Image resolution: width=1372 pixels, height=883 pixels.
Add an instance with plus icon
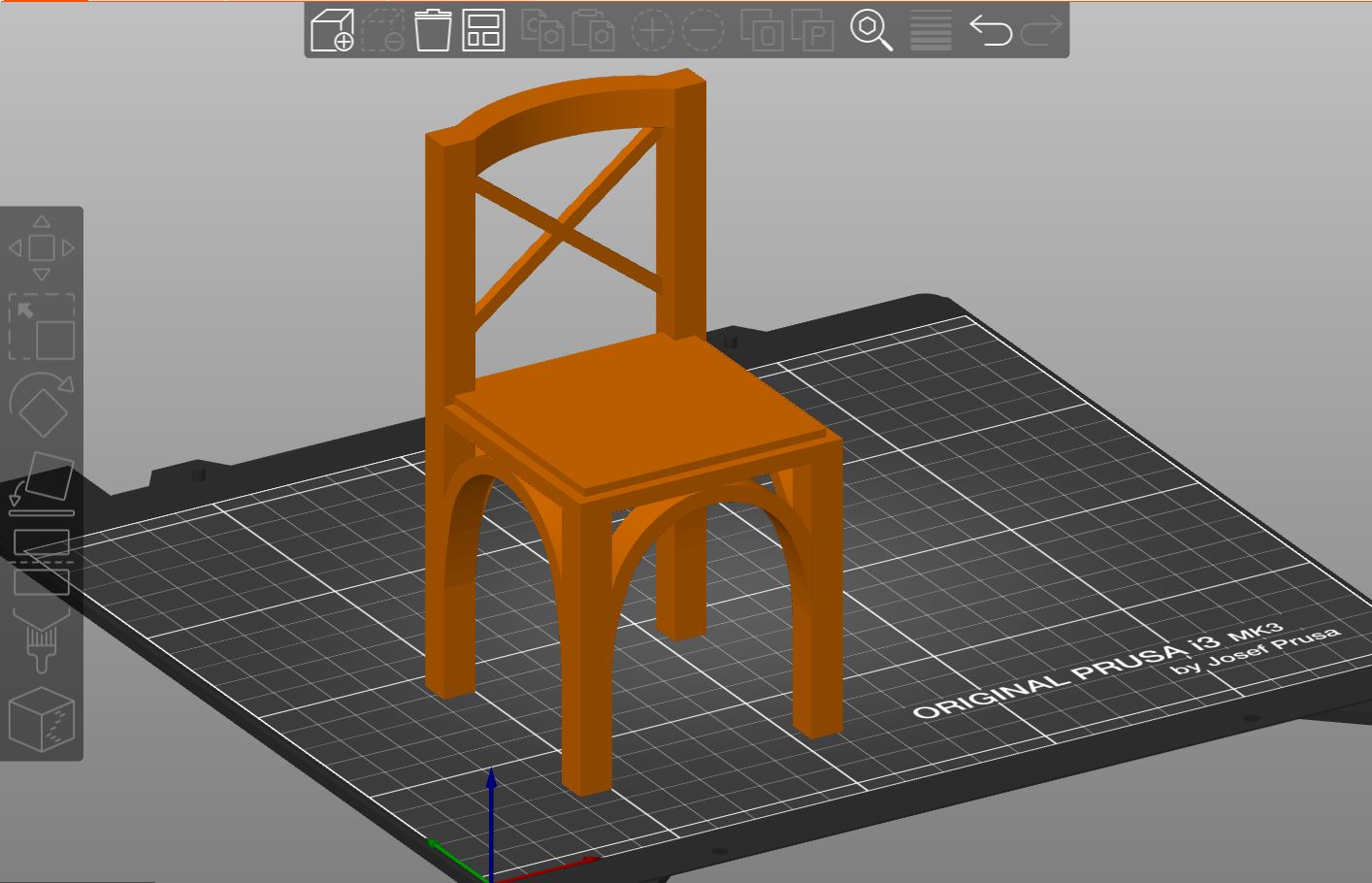pyautogui.click(x=652, y=30)
